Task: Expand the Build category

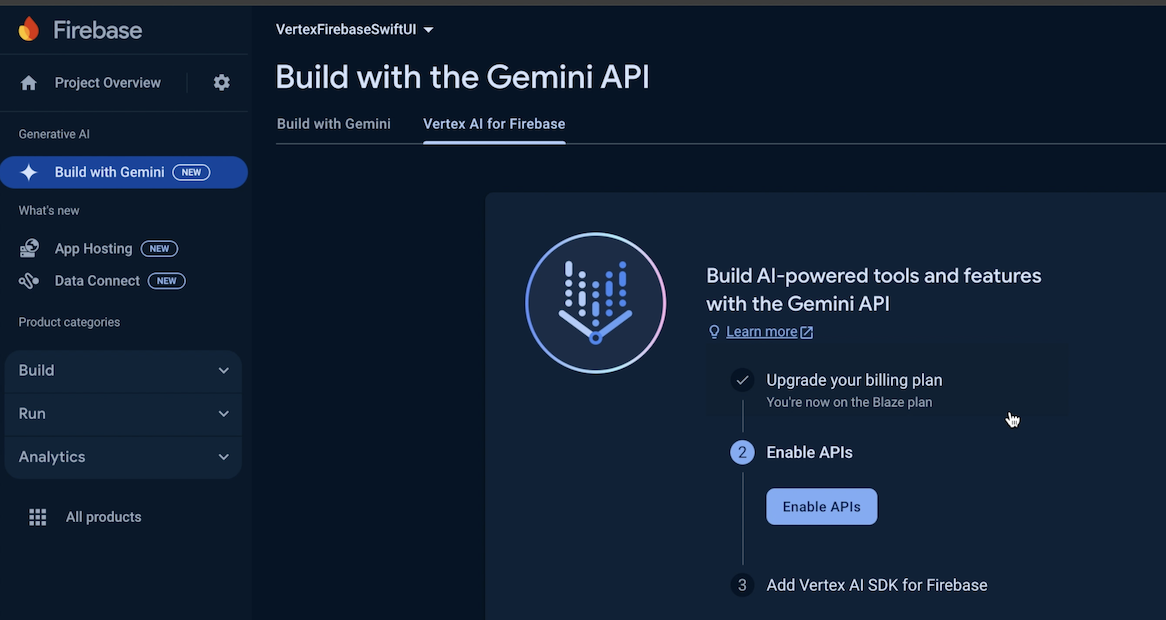Action: [x=123, y=370]
